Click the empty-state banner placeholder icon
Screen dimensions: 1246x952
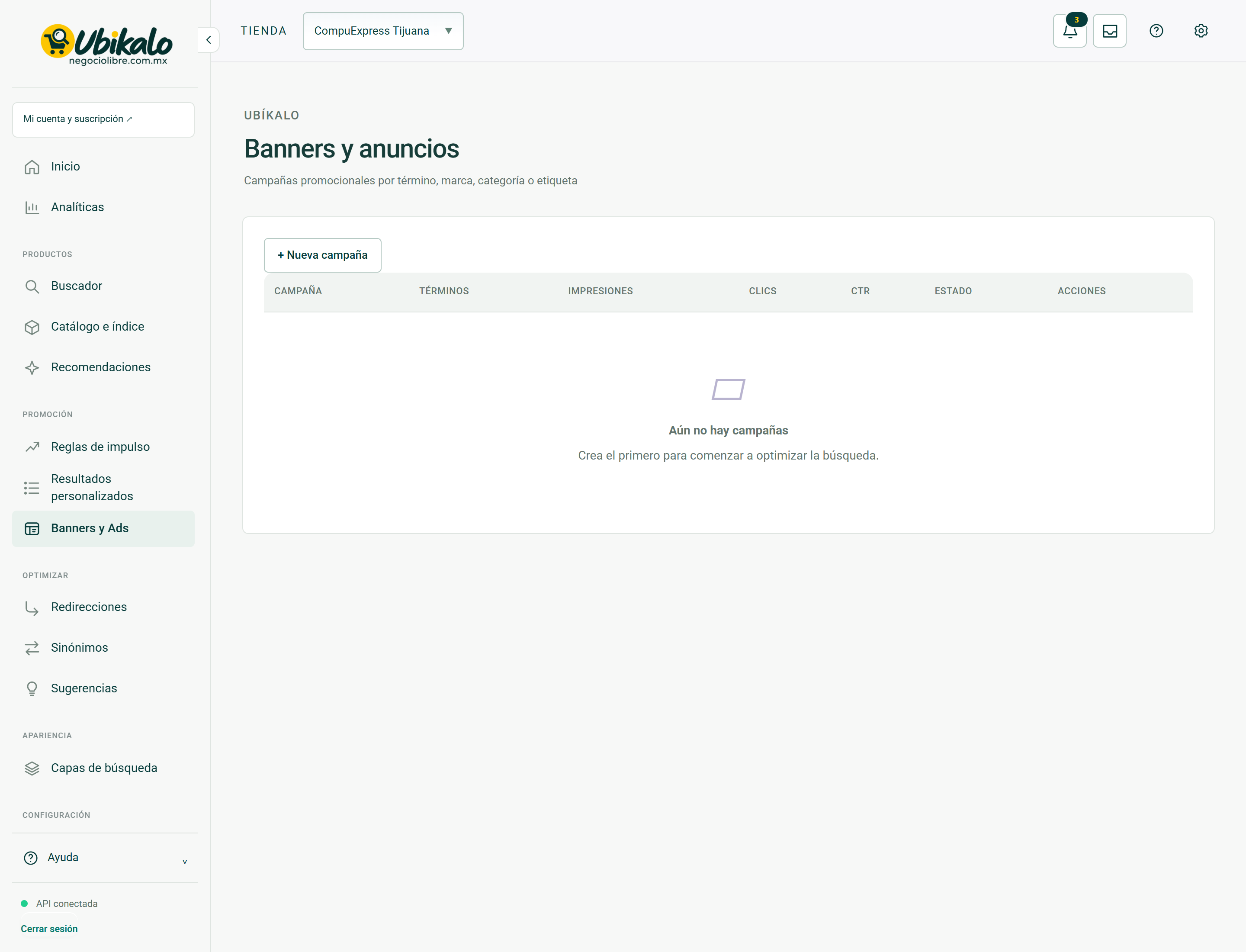tap(729, 389)
